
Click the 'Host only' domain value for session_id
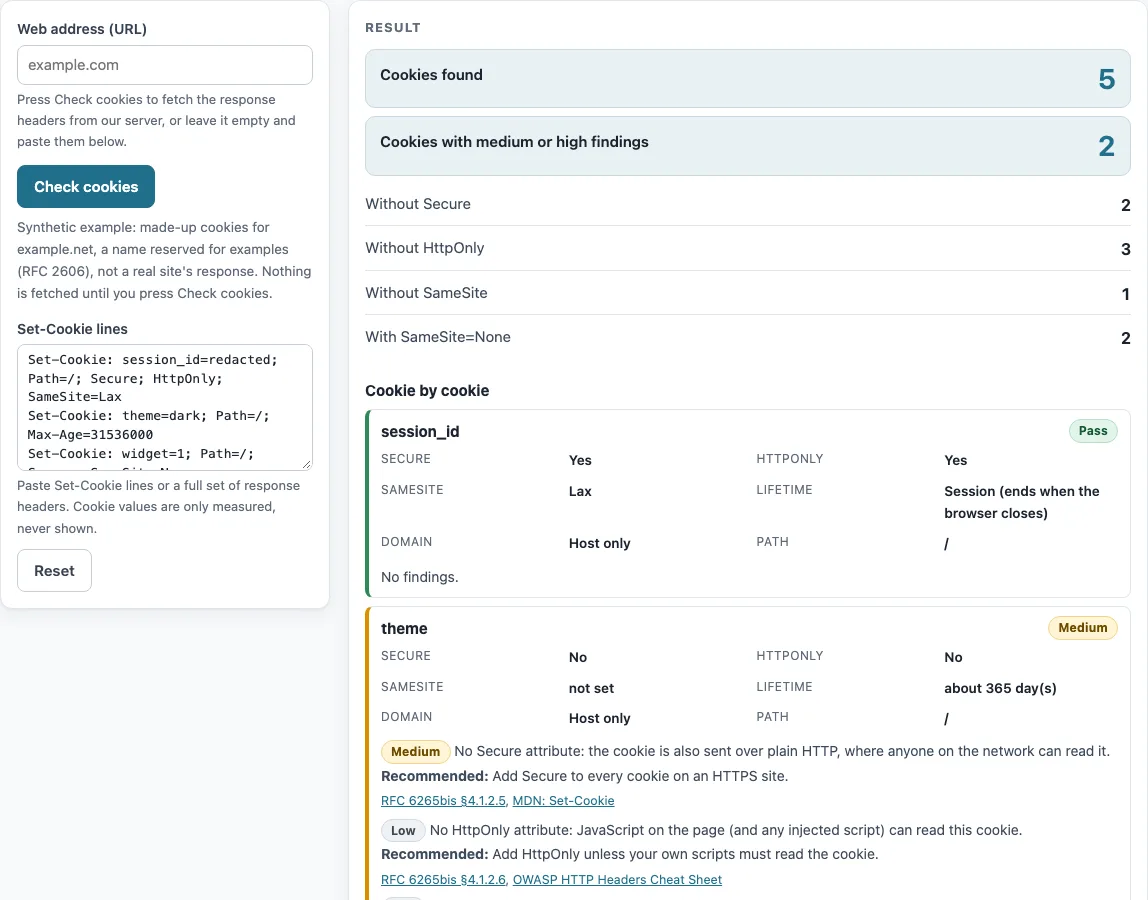[599, 543]
